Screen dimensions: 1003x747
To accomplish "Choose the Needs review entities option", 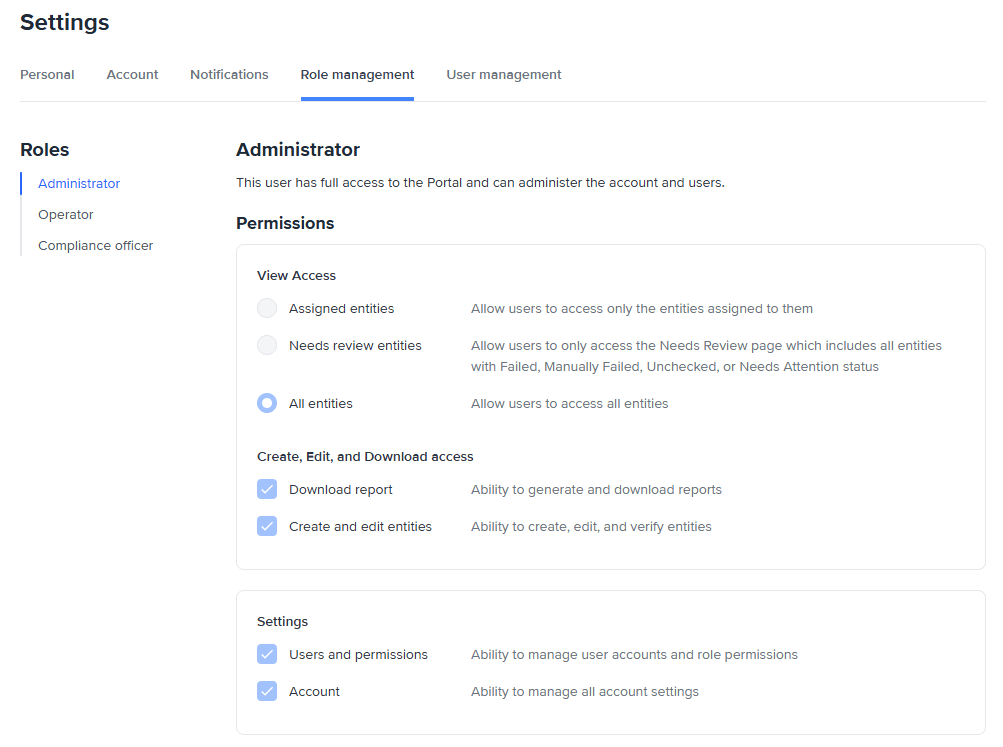I will click(x=267, y=346).
